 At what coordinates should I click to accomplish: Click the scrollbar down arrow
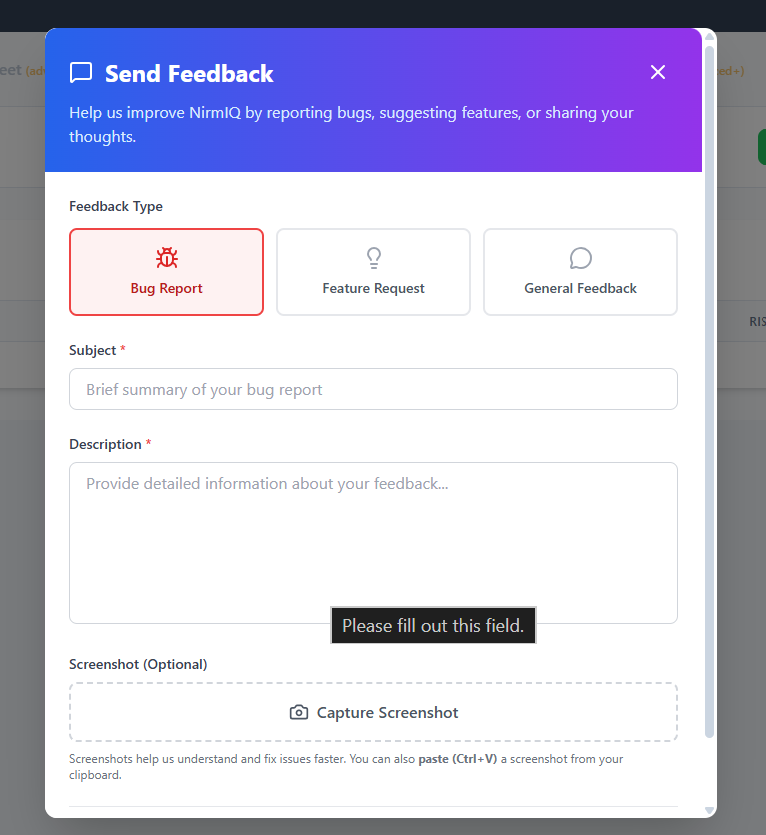coord(709,810)
